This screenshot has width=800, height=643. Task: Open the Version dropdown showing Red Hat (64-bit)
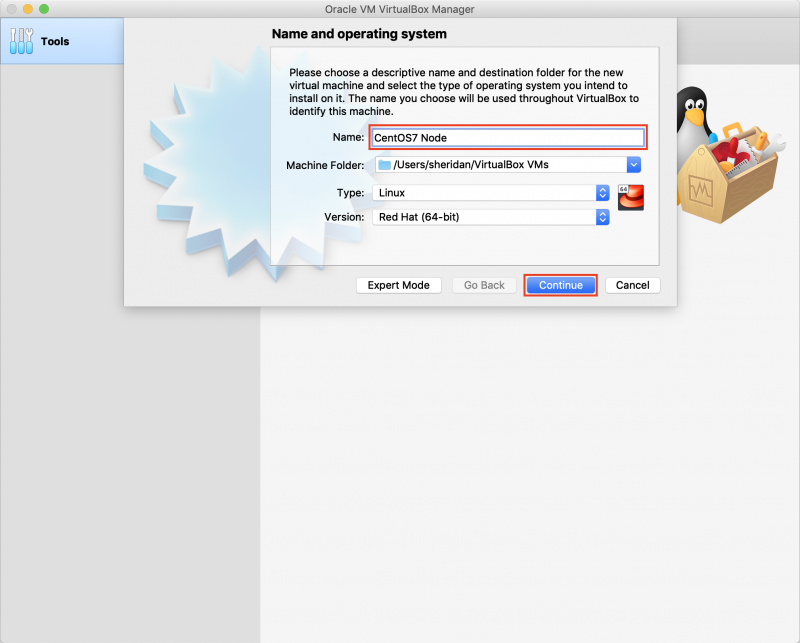[x=602, y=217]
